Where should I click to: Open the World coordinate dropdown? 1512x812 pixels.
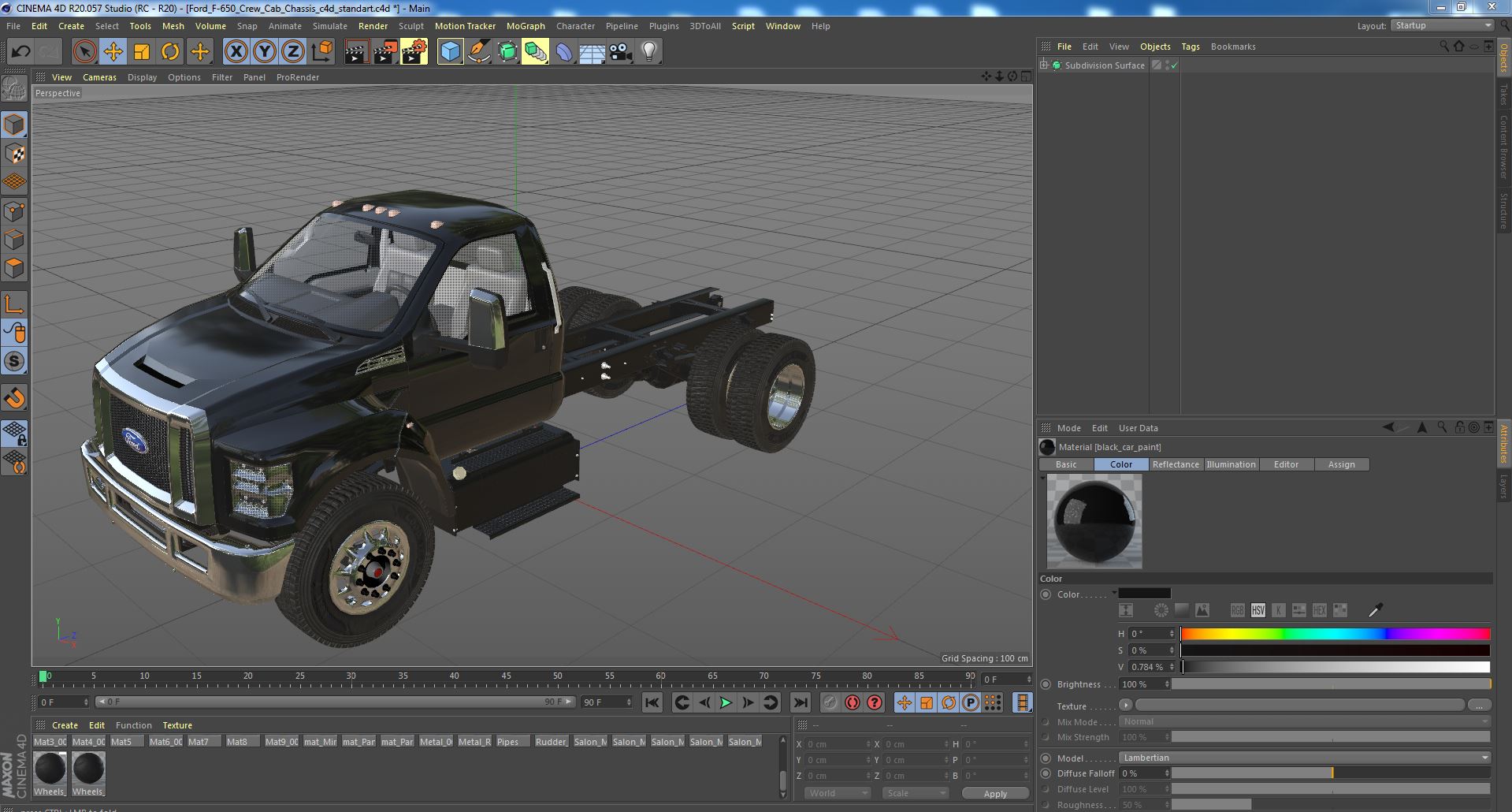[x=838, y=793]
